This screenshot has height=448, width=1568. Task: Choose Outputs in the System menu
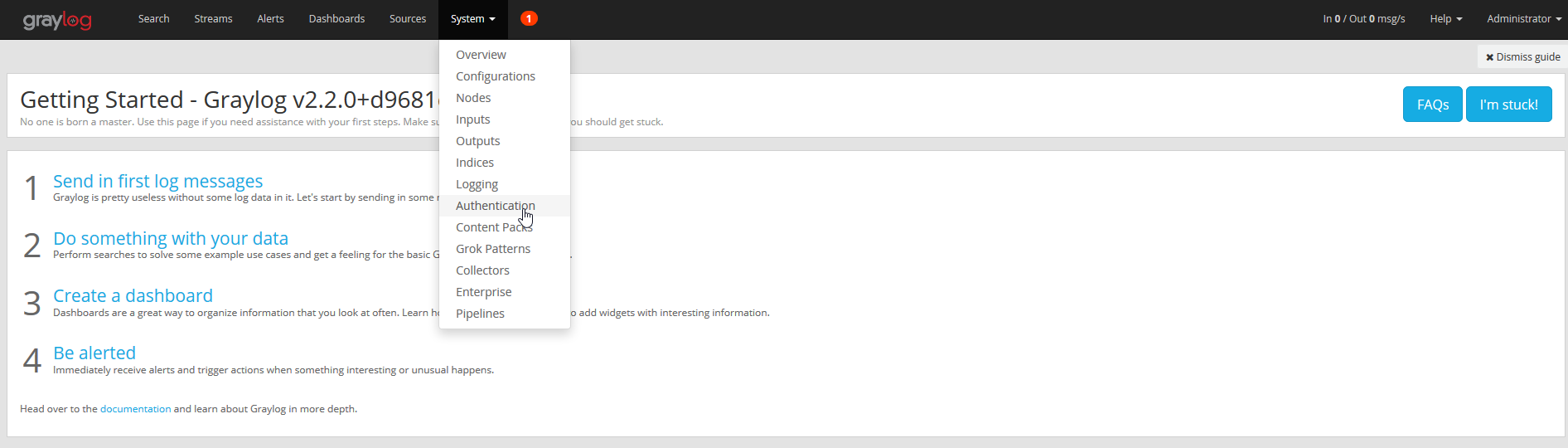(x=505, y=141)
